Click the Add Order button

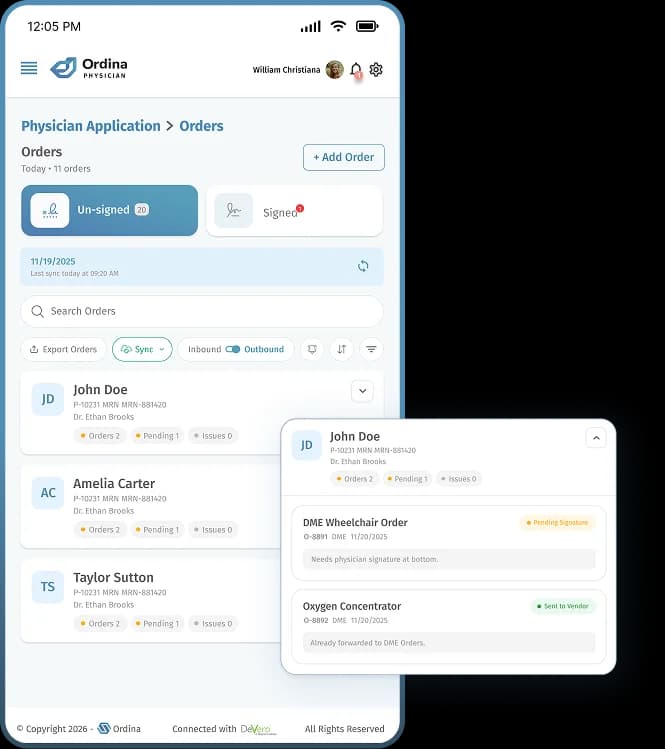(343, 157)
